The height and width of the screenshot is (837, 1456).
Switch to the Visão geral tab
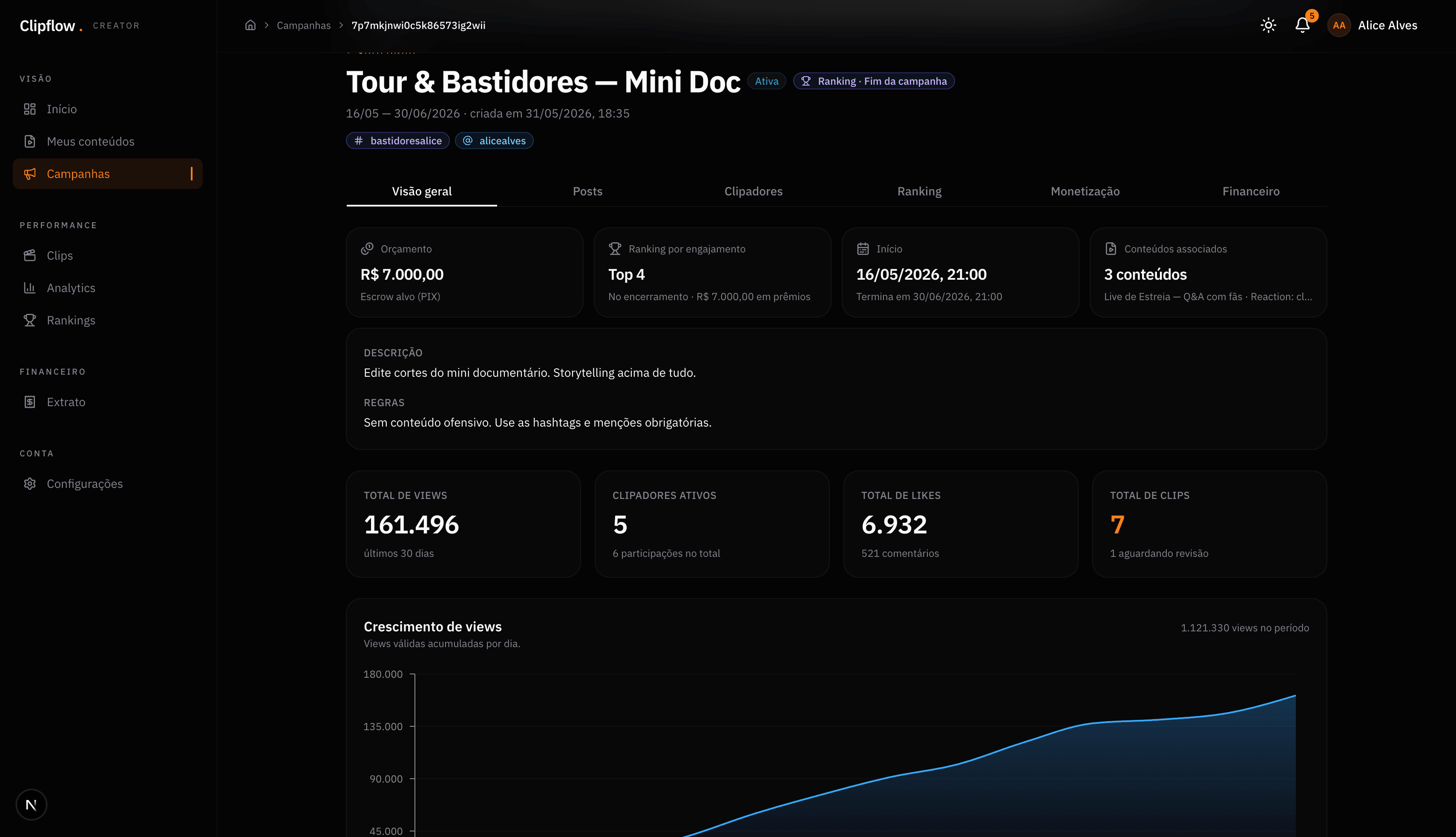tap(421, 192)
